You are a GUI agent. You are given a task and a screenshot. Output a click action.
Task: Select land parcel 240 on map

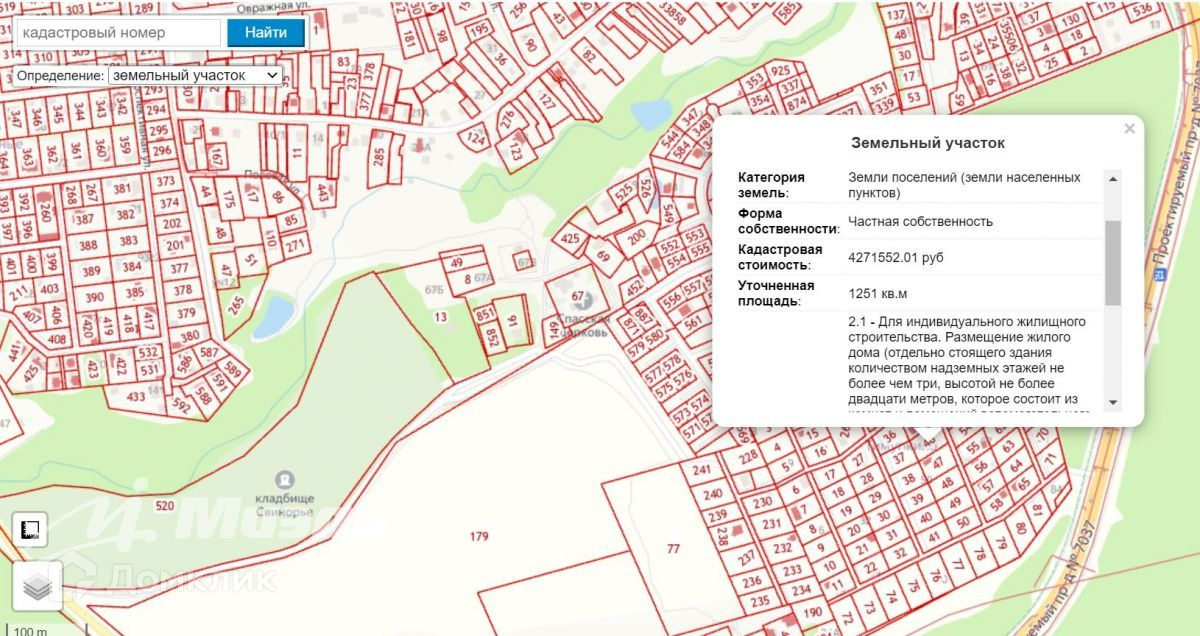tap(712, 495)
